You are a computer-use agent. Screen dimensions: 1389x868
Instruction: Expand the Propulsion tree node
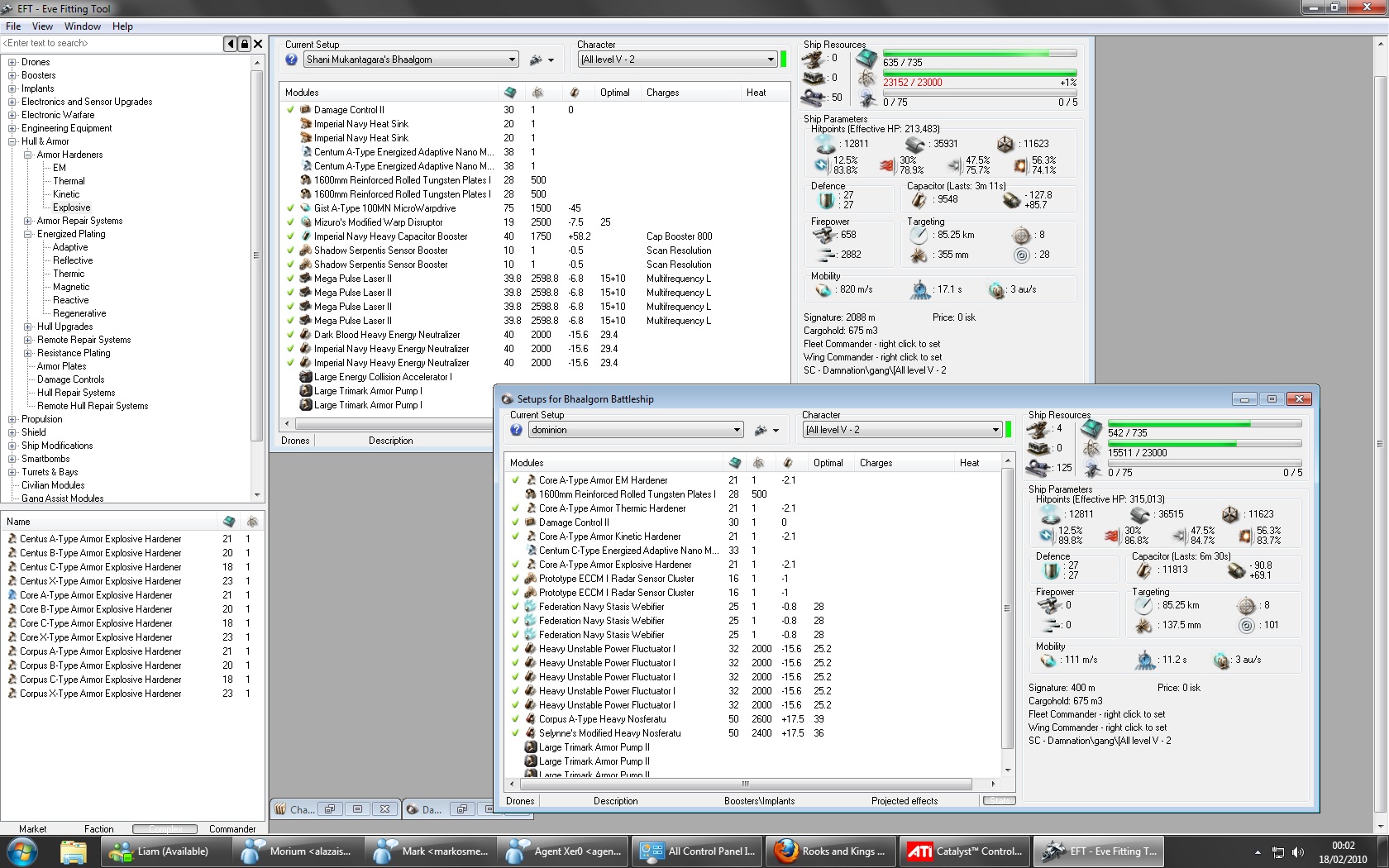coord(12,419)
